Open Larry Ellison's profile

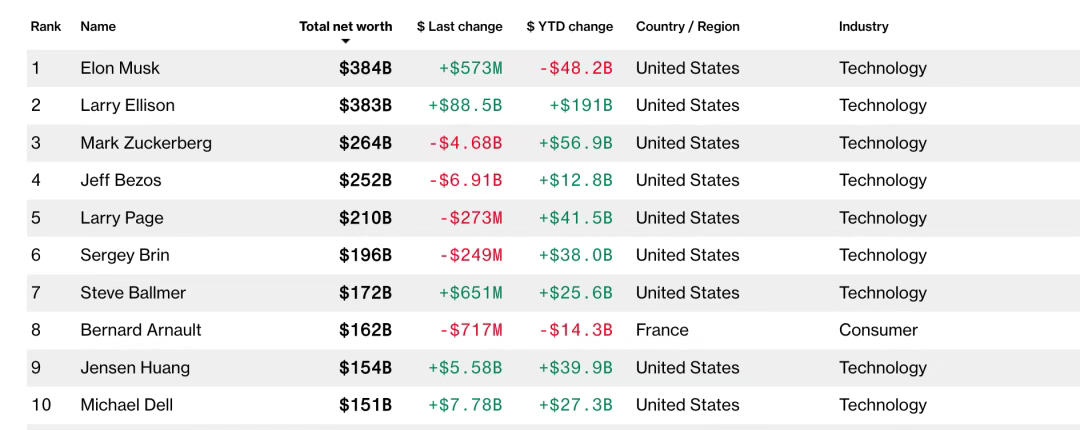127,105
